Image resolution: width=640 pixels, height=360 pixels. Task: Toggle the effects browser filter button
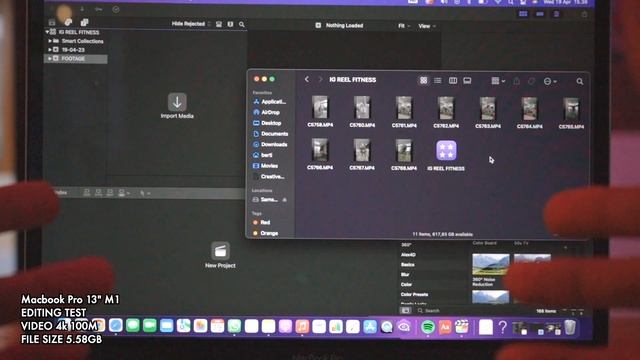pyautogui.click(x=406, y=311)
